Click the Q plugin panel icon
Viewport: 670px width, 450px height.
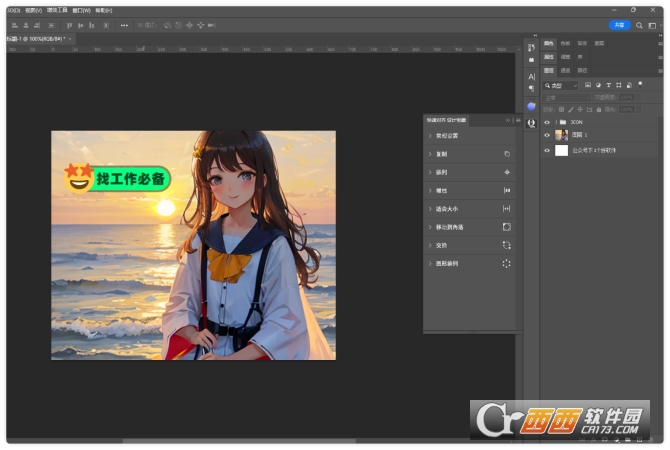click(532, 124)
